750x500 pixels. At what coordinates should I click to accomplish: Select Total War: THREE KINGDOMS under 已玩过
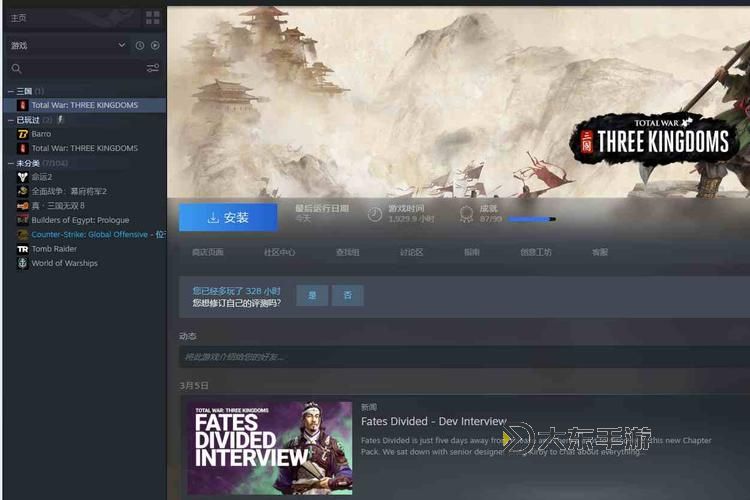click(x=85, y=148)
